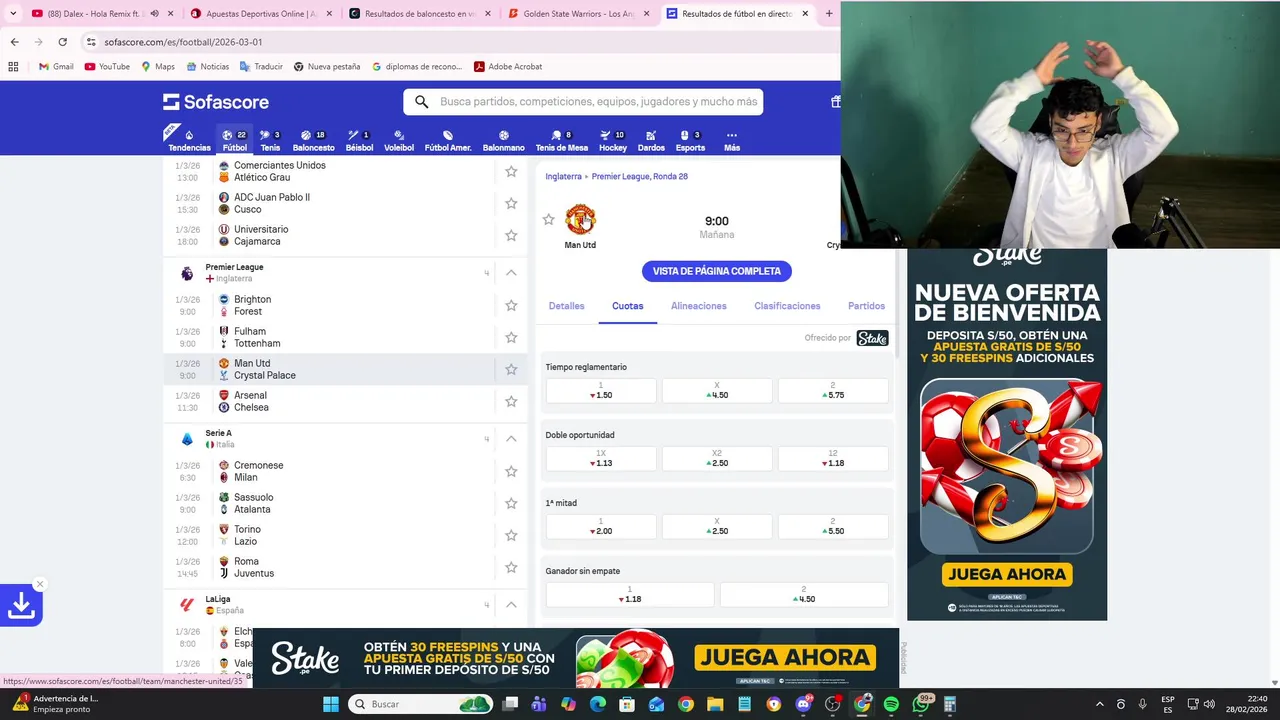Select the Voleibol sport icon
This screenshot has height=720, width=1280.
(x=399, y=140)
